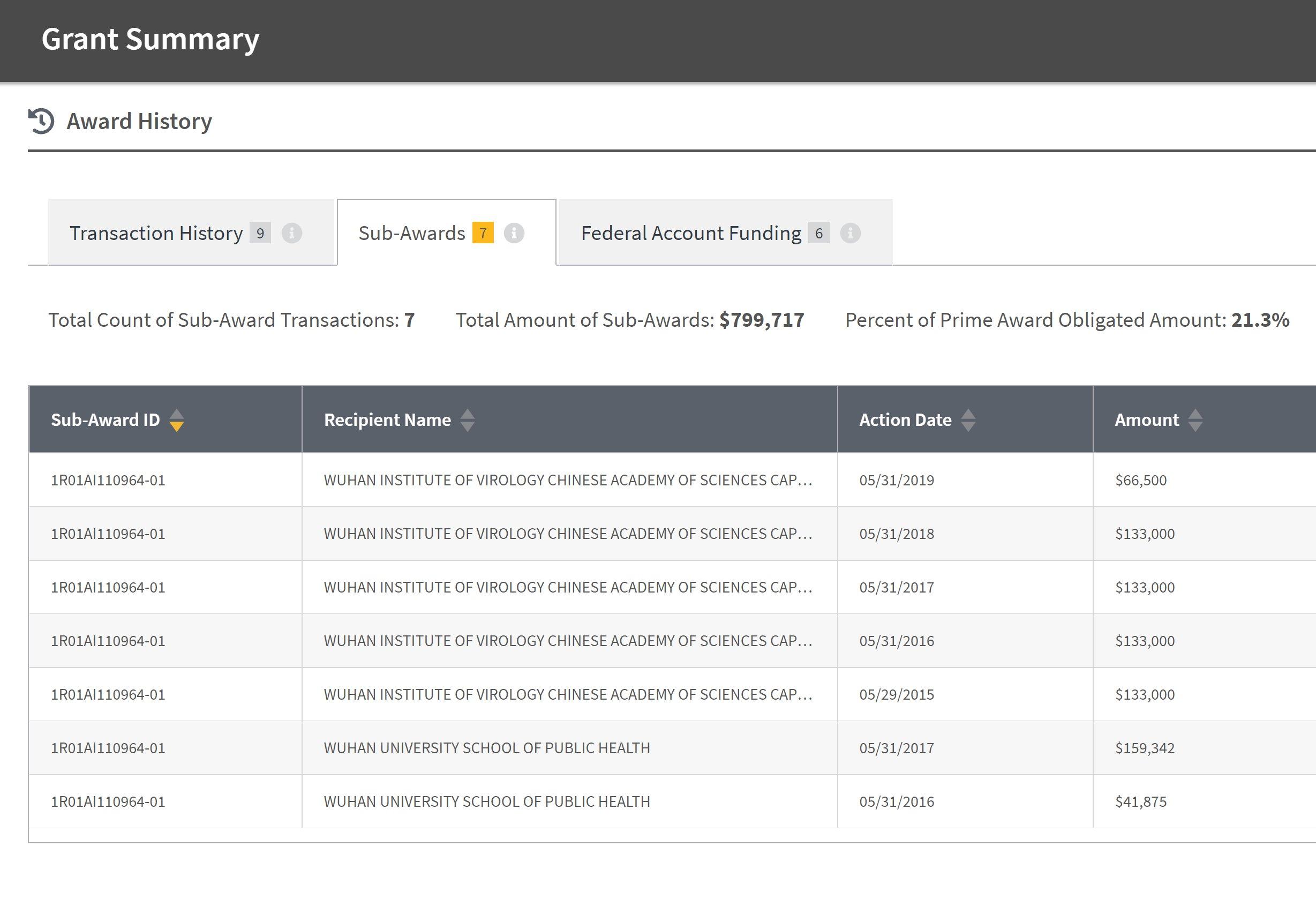Click the Transaction History count badge 9
The height and width of the screenshot is (922, 1316).
click(260, 234)
